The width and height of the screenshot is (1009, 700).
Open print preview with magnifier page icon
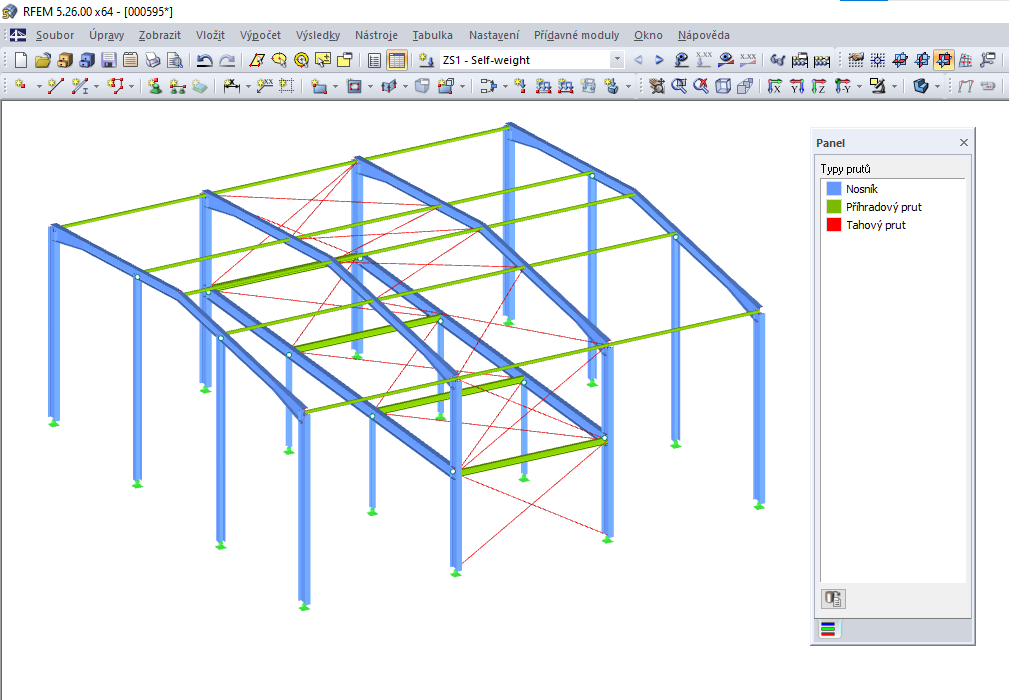pyautogui.click(x=174, y=60)
